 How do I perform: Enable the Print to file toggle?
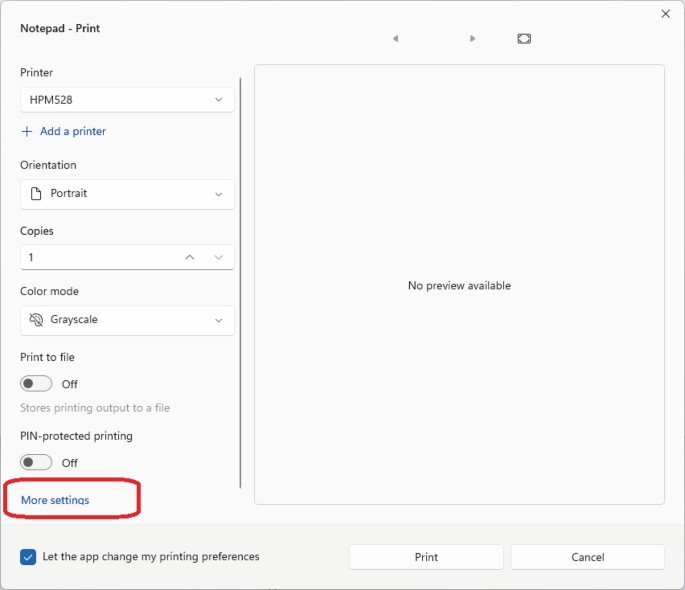coord(36,384)
